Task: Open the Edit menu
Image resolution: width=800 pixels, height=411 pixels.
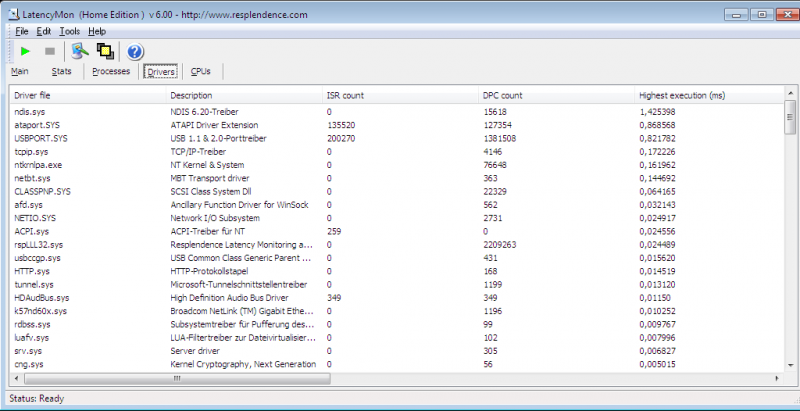Action: click(44, 32)
